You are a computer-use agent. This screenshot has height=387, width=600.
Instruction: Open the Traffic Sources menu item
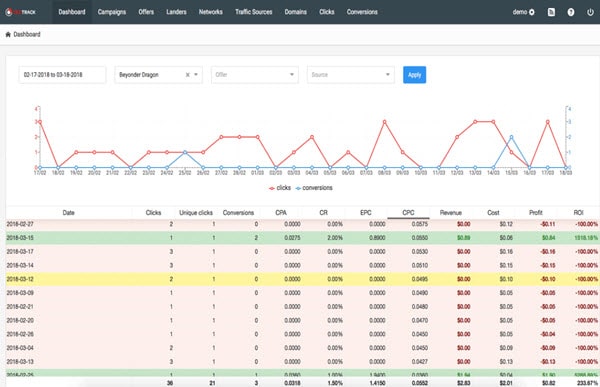coord(254,12)
